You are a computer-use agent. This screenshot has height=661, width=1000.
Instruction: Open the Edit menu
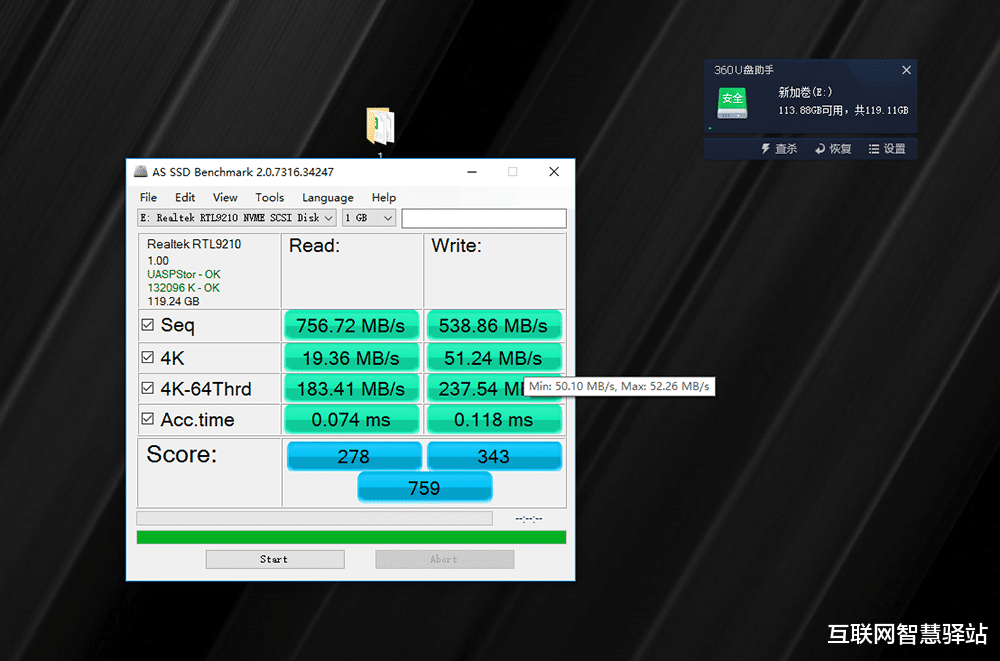tap(185, 197)
